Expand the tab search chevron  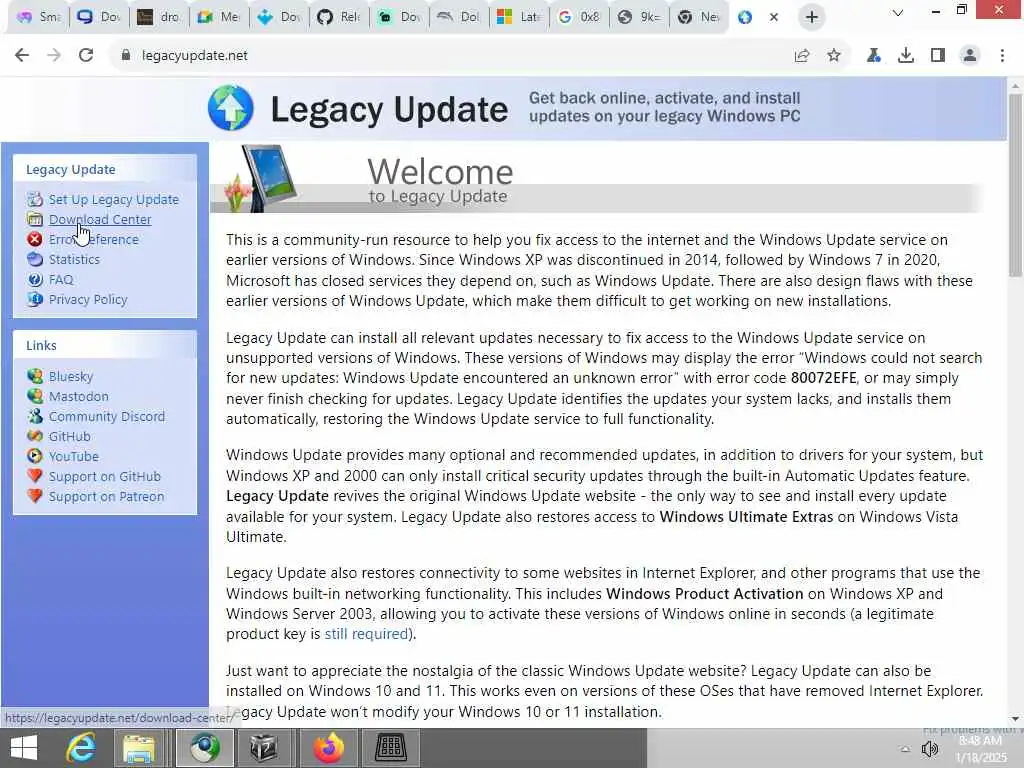point(898,13)
